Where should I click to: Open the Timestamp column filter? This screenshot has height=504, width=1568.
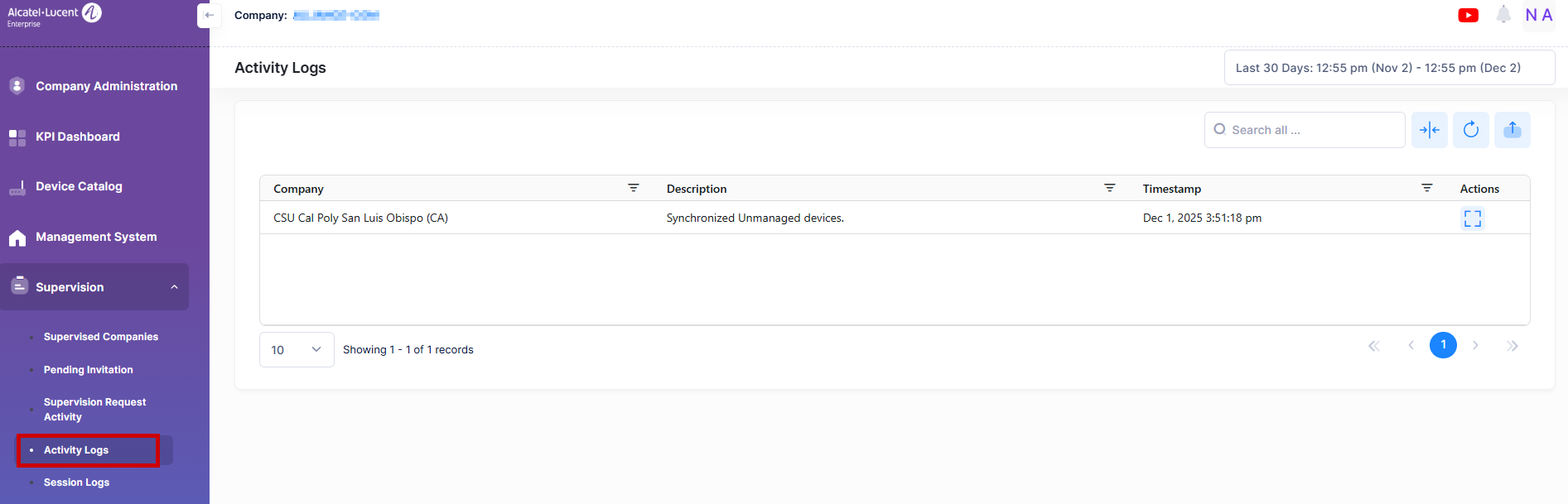point(1427,189)
